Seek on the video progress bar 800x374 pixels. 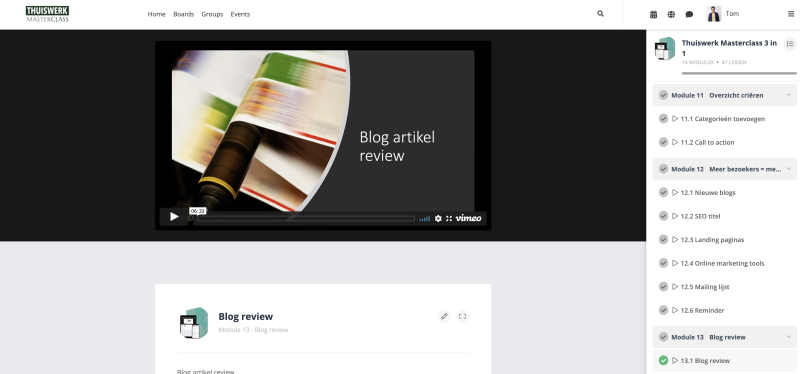(x=306, y=218)
